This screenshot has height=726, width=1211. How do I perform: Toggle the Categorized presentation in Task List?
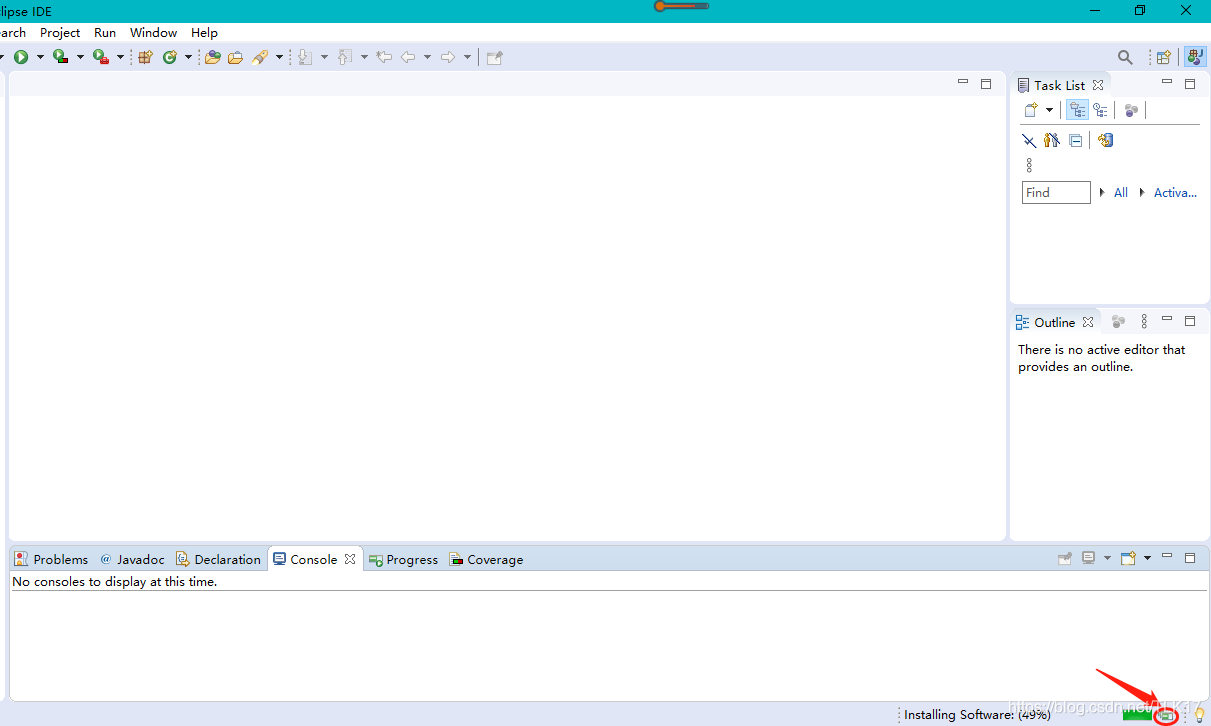click(x=1077, y=110)
